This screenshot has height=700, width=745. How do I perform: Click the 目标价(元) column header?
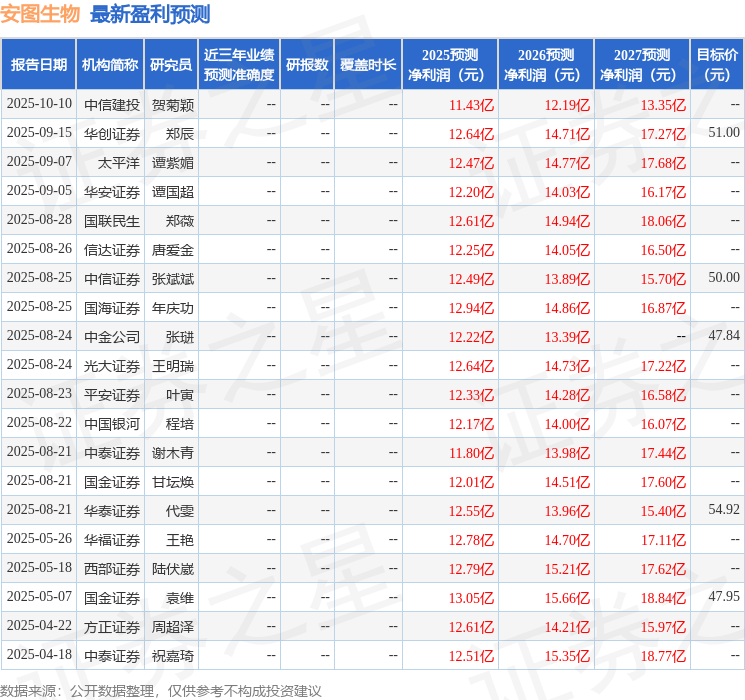coord(717,65)
